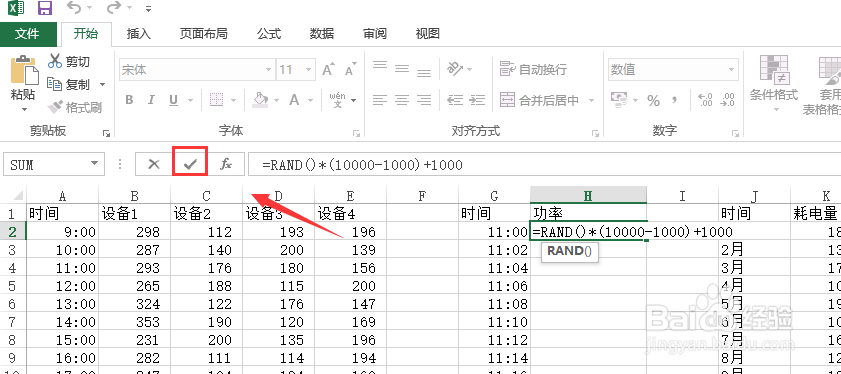Increase the indent

pyautogui.click(x=477, y=100)
